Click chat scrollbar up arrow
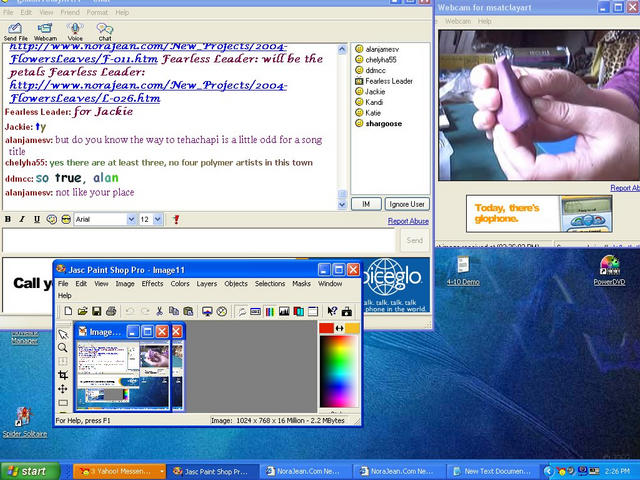This screenshot has width=640, height=480. coord(342,49)
